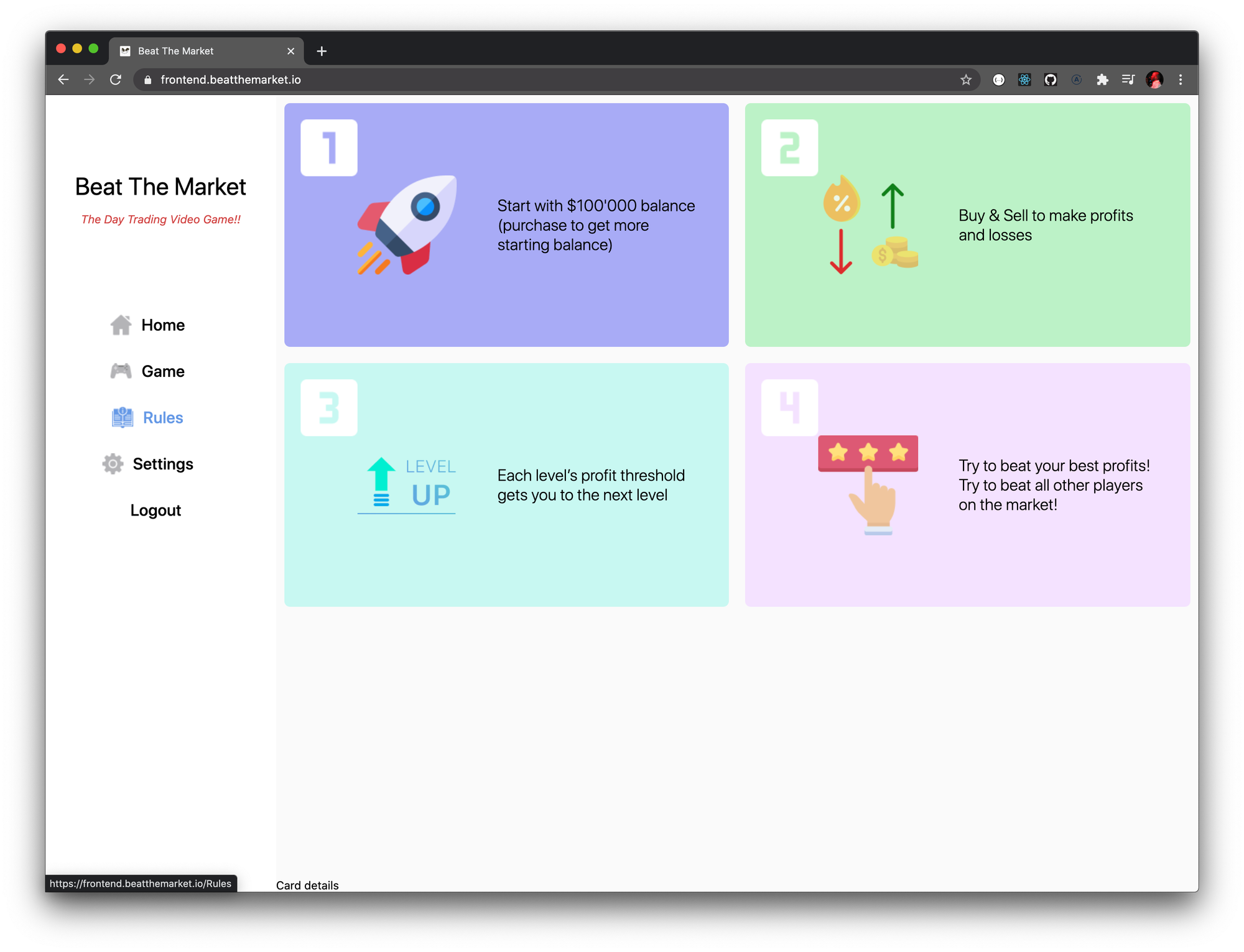The height and width of the screenshot is (952, 1244).
Task: Open a new browser tab
Action: (x=322, y=51)
